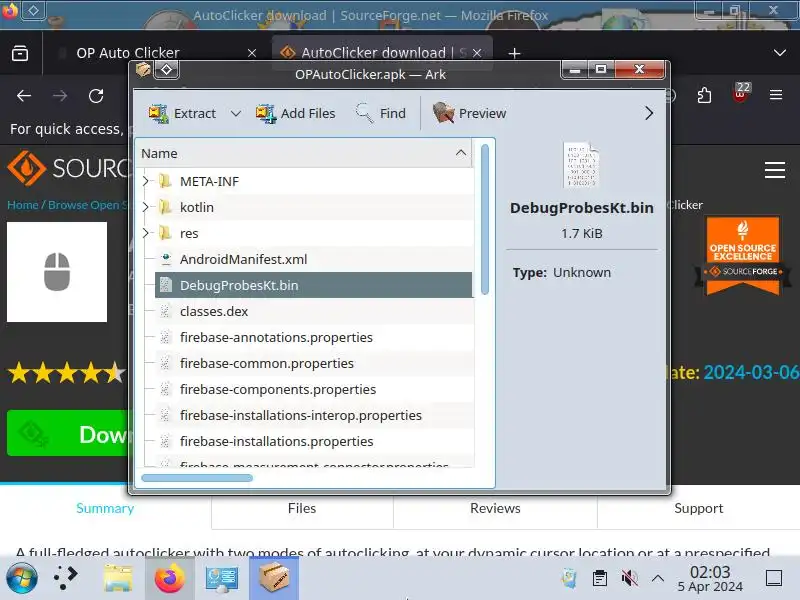Screen dimensions: 800x600
Task: Open Firefox application menu
Action: [776, 95]
